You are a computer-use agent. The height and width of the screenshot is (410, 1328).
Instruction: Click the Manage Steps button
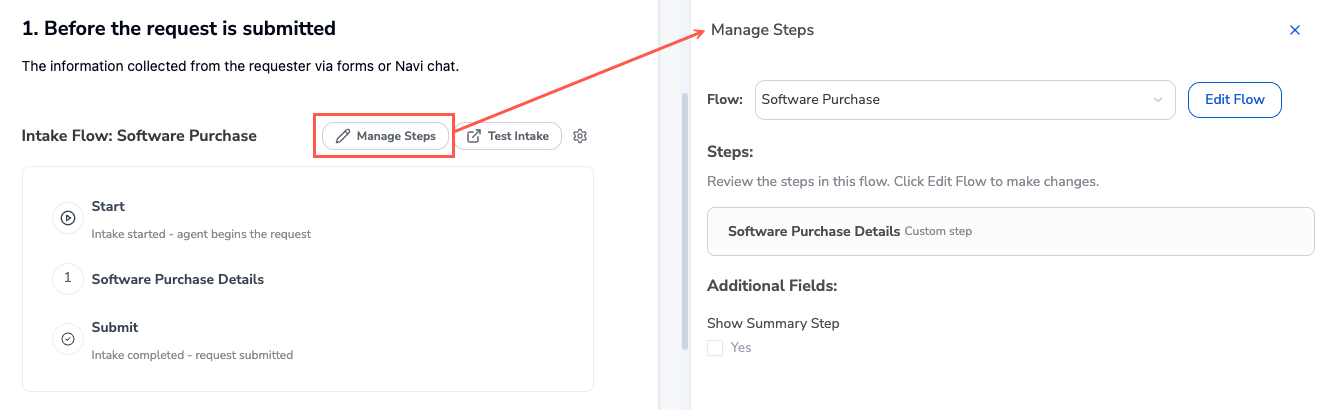[x=385, y=136]
